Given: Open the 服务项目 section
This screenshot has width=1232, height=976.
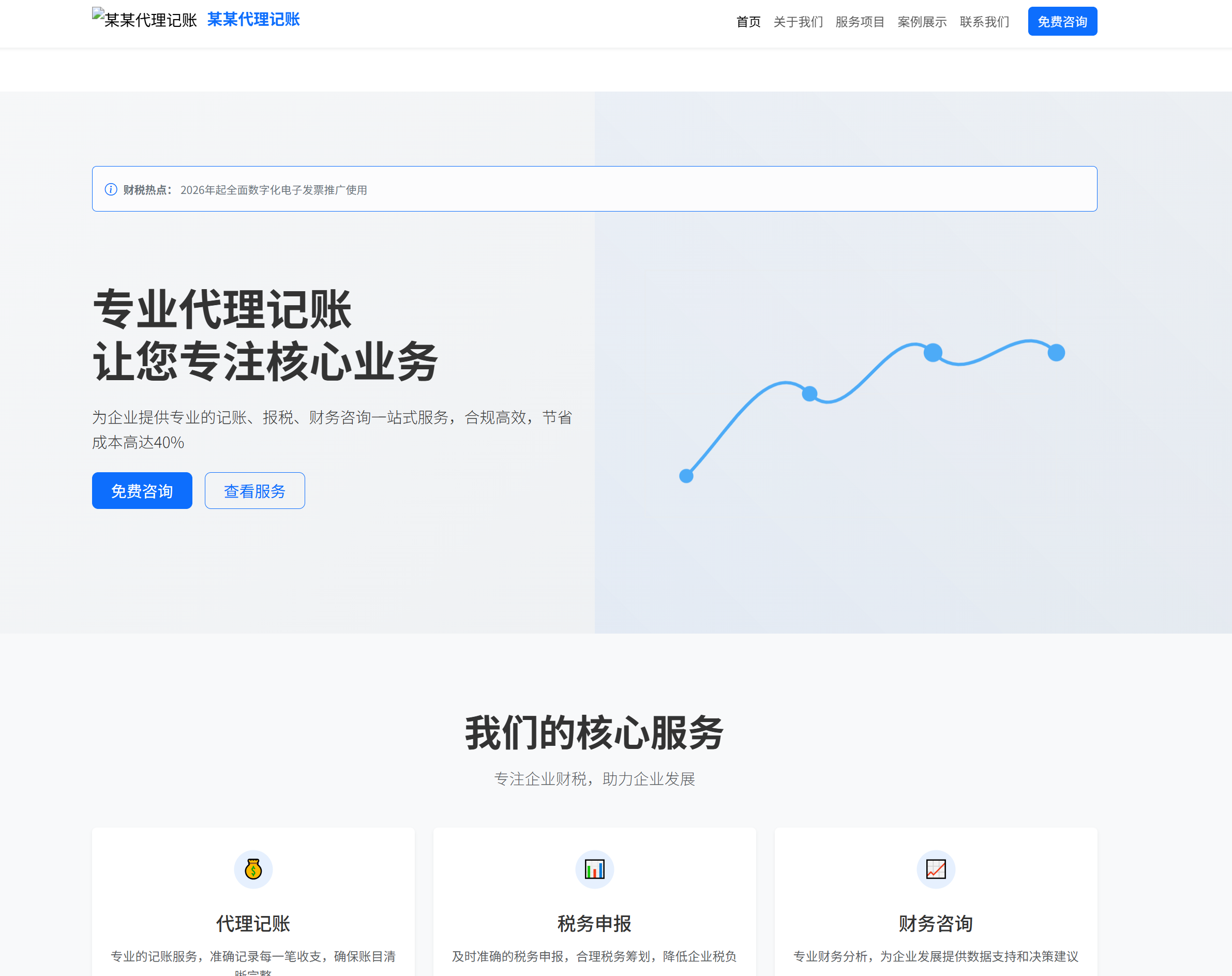Looking at the screenshot, I should coord(861,22).
